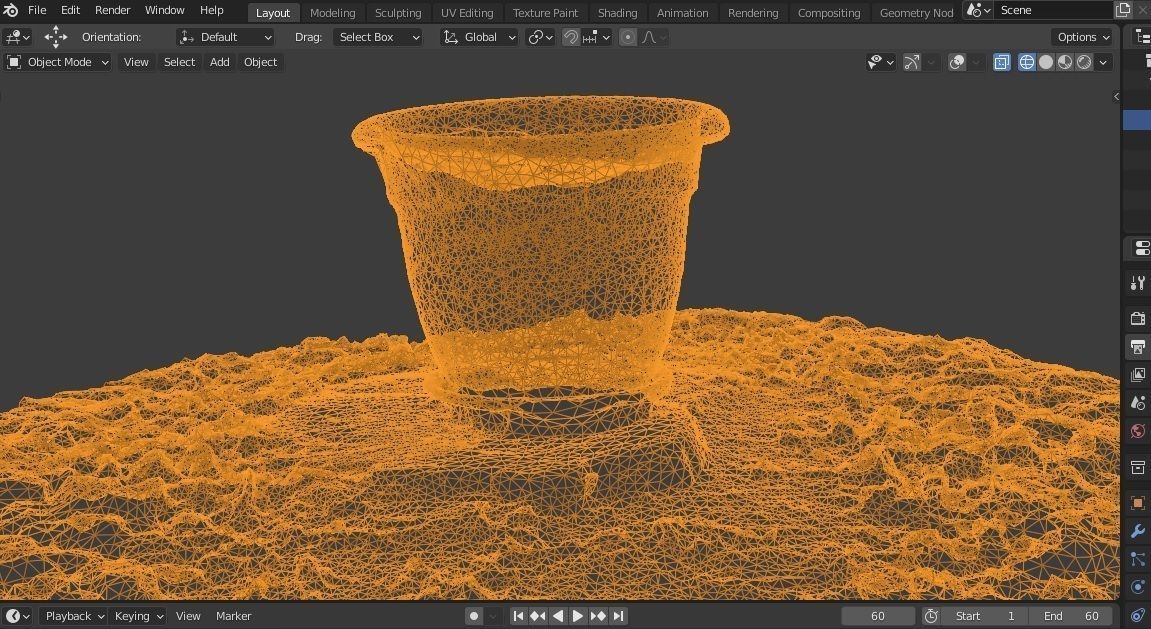Open the snapping increment options dropdown
The height and width of the screenshot is (629, 1151).
click(x=596, y=37)
